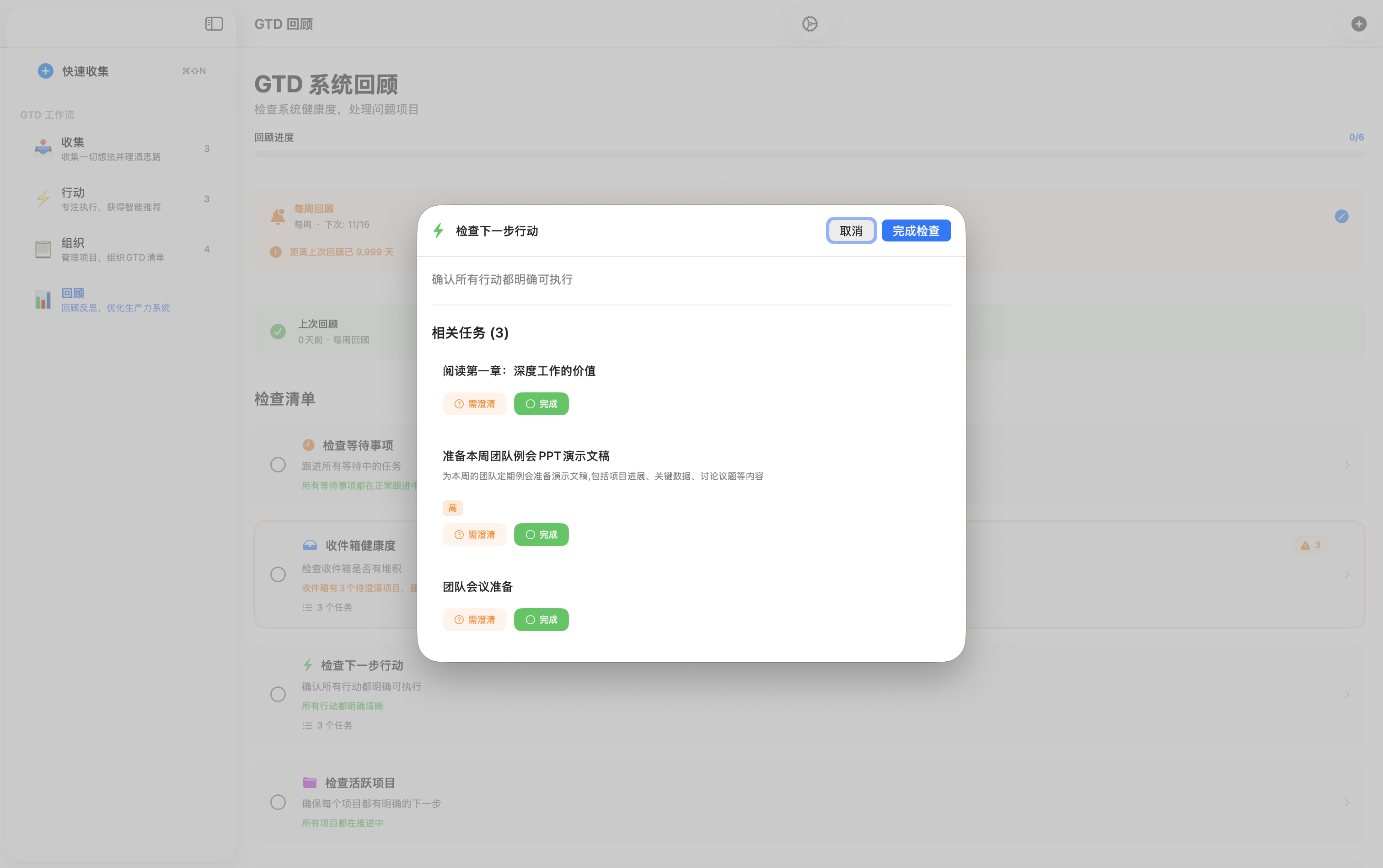This screenshot has width=1383, height=868.
Task: Click the edit pencil icon on weekly review card
Action: [x=1342, y=216]
